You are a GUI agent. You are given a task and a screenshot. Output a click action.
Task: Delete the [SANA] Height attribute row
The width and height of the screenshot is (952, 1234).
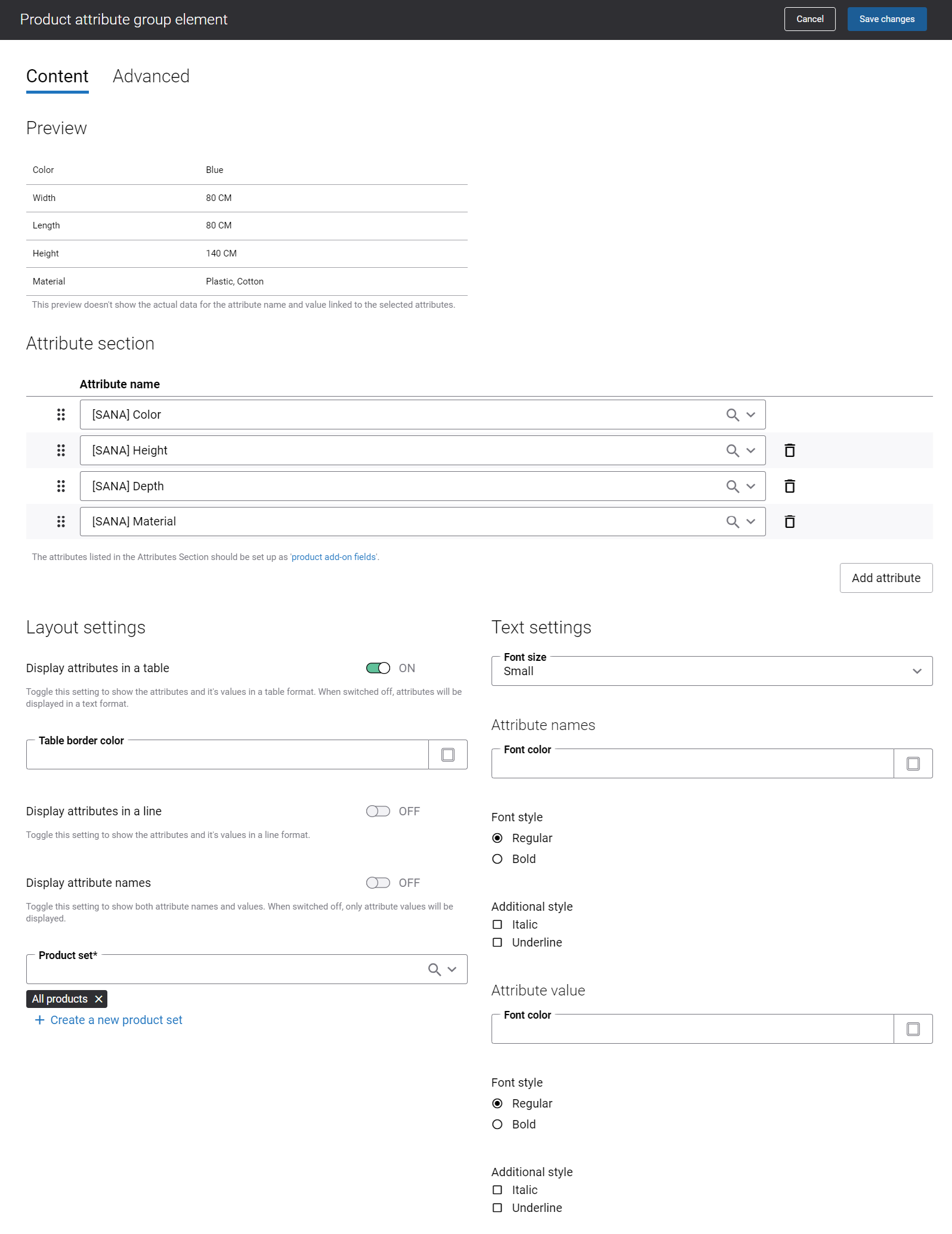tap(789, 450)
